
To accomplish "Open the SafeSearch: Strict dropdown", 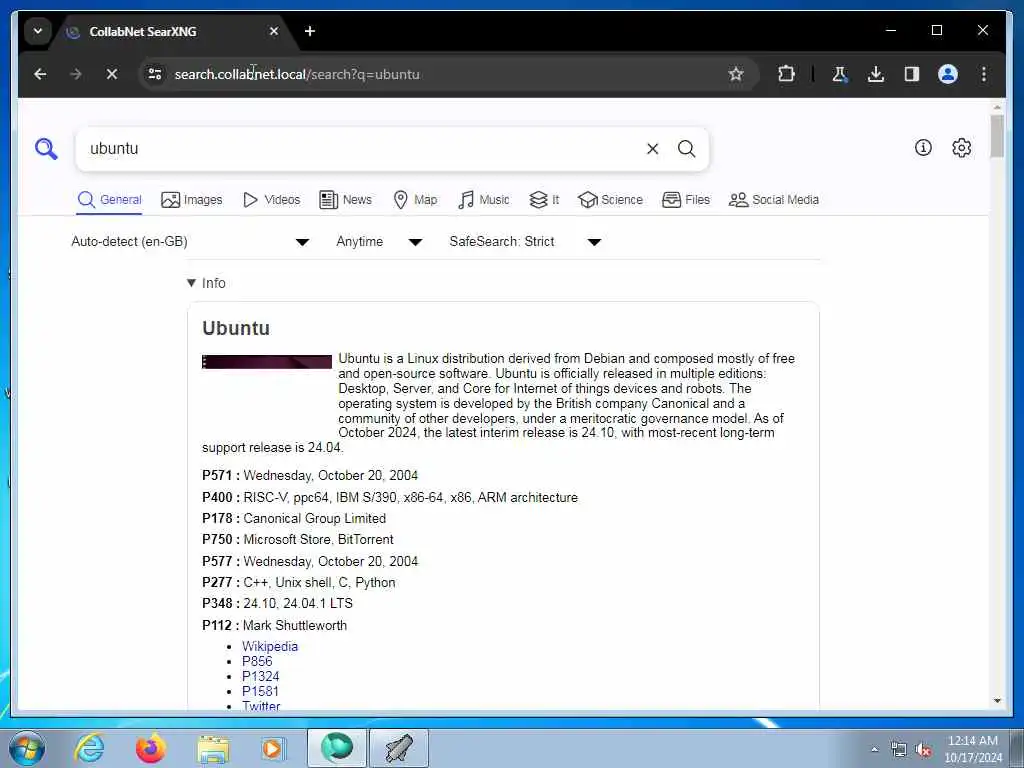I will [x=525, y=242].
